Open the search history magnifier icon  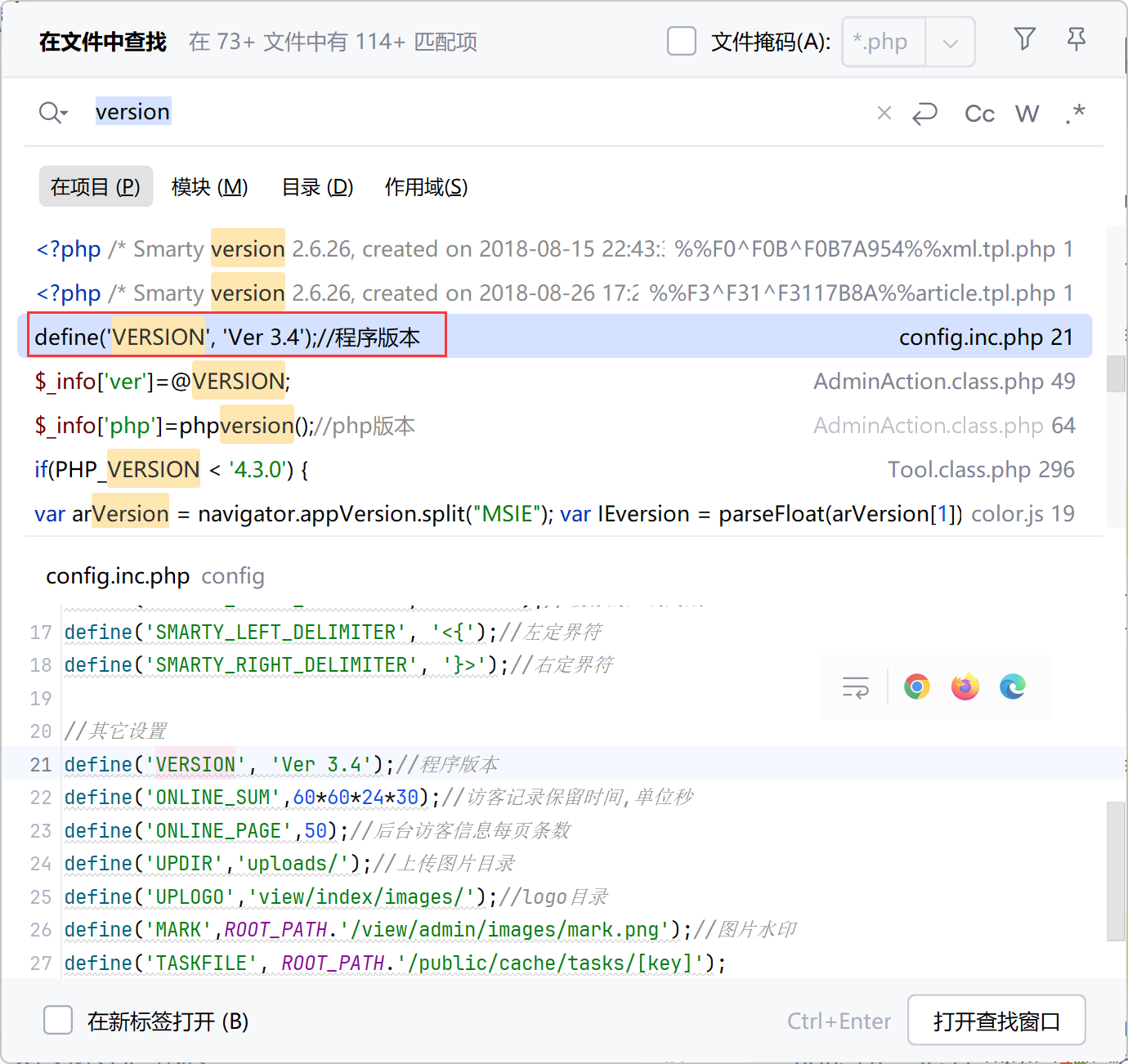(53, 112)
